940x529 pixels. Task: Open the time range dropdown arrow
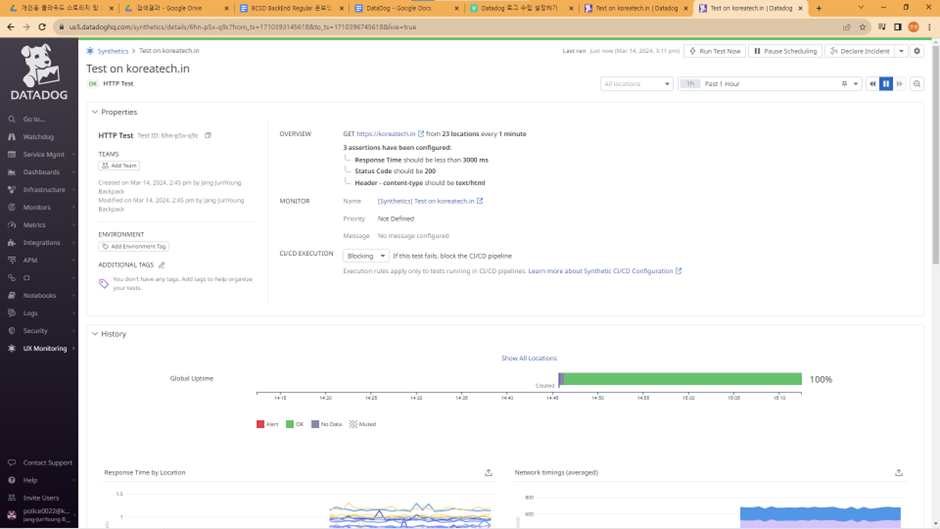(x=855, y=84)
